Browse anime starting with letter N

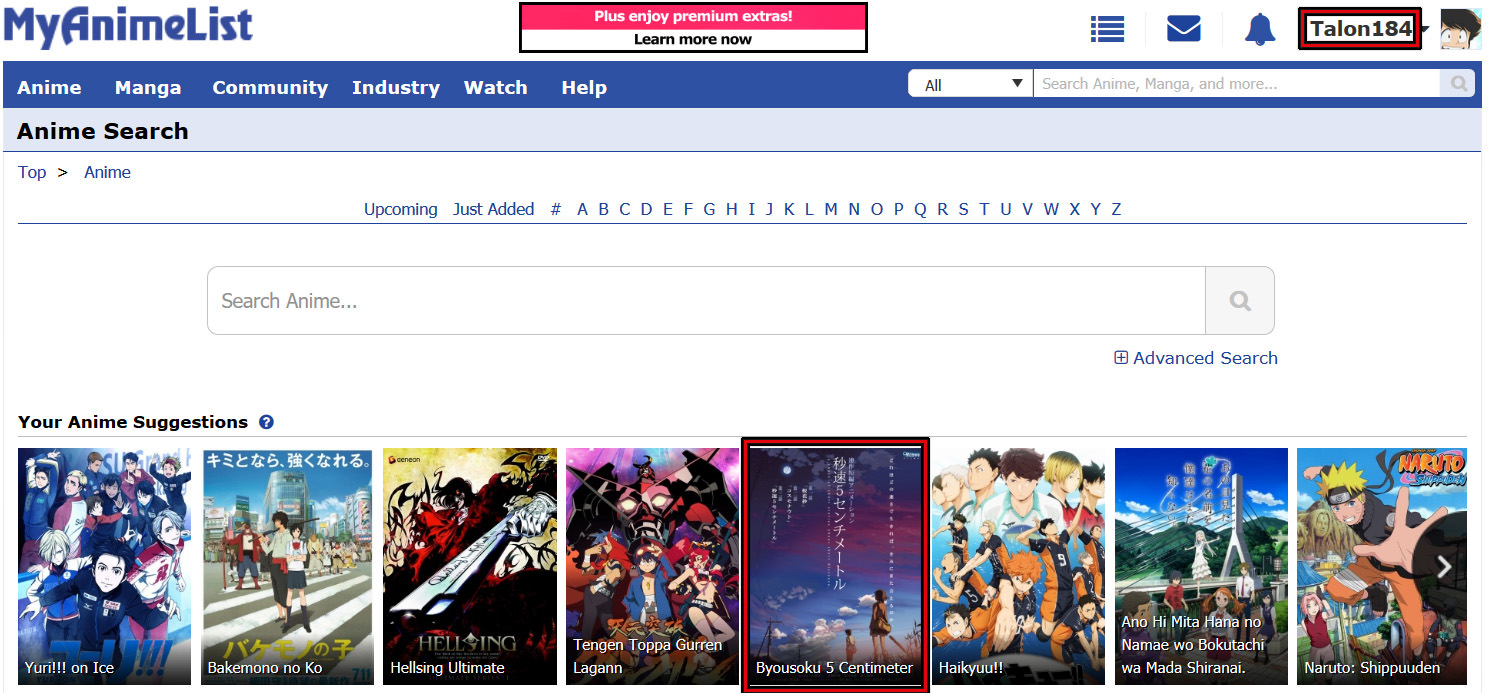tap(854, 209)
